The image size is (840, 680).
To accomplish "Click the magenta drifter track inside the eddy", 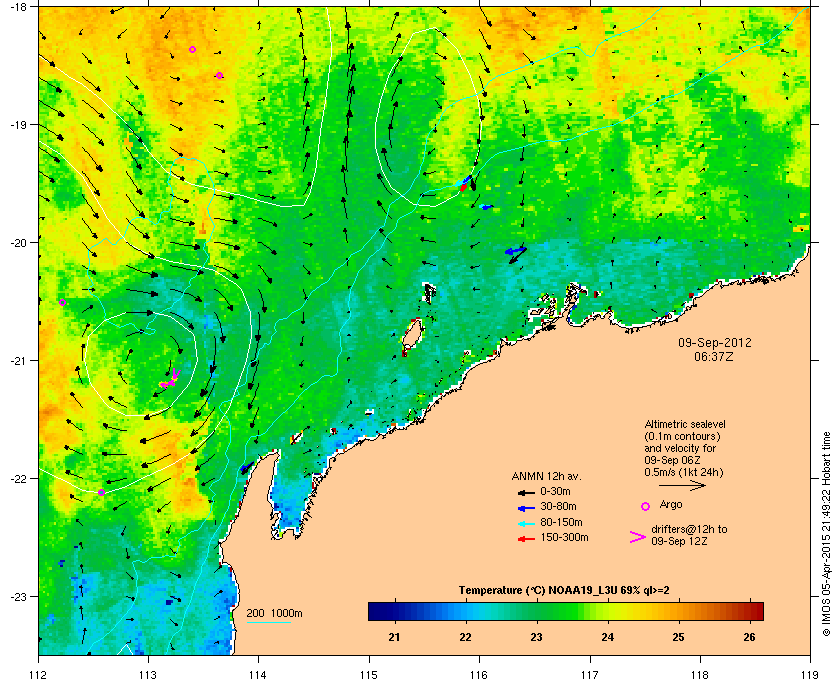I will [170, 379].
